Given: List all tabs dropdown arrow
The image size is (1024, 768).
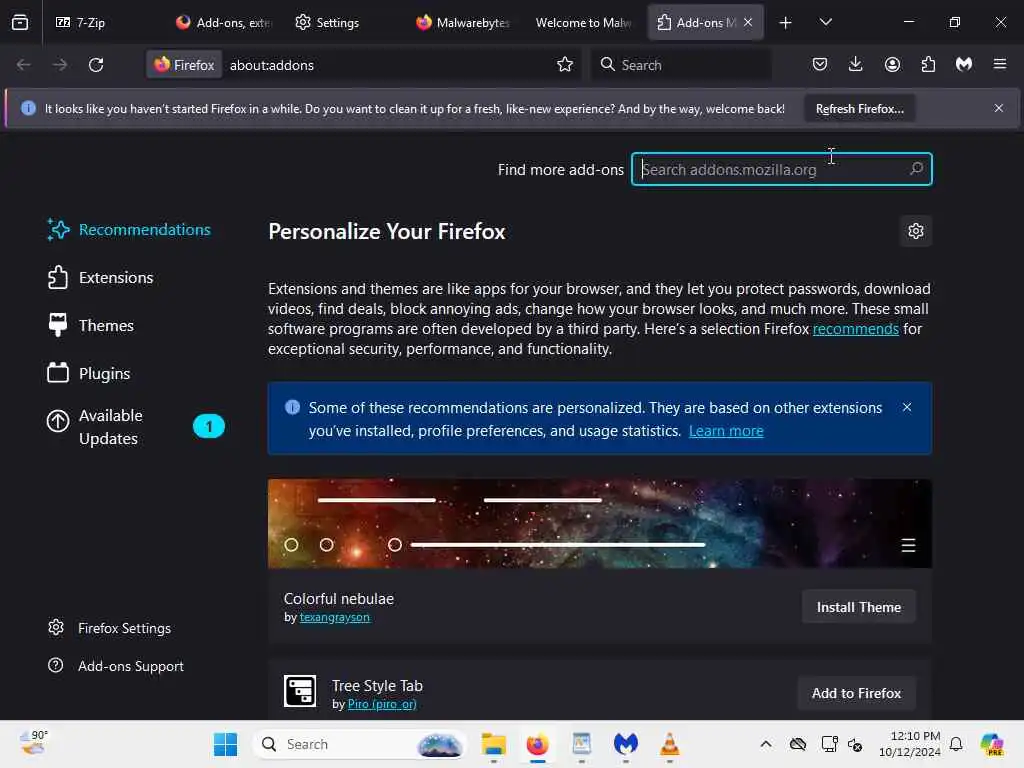Looking at the screenshot, I should click(x=825, y=22).
